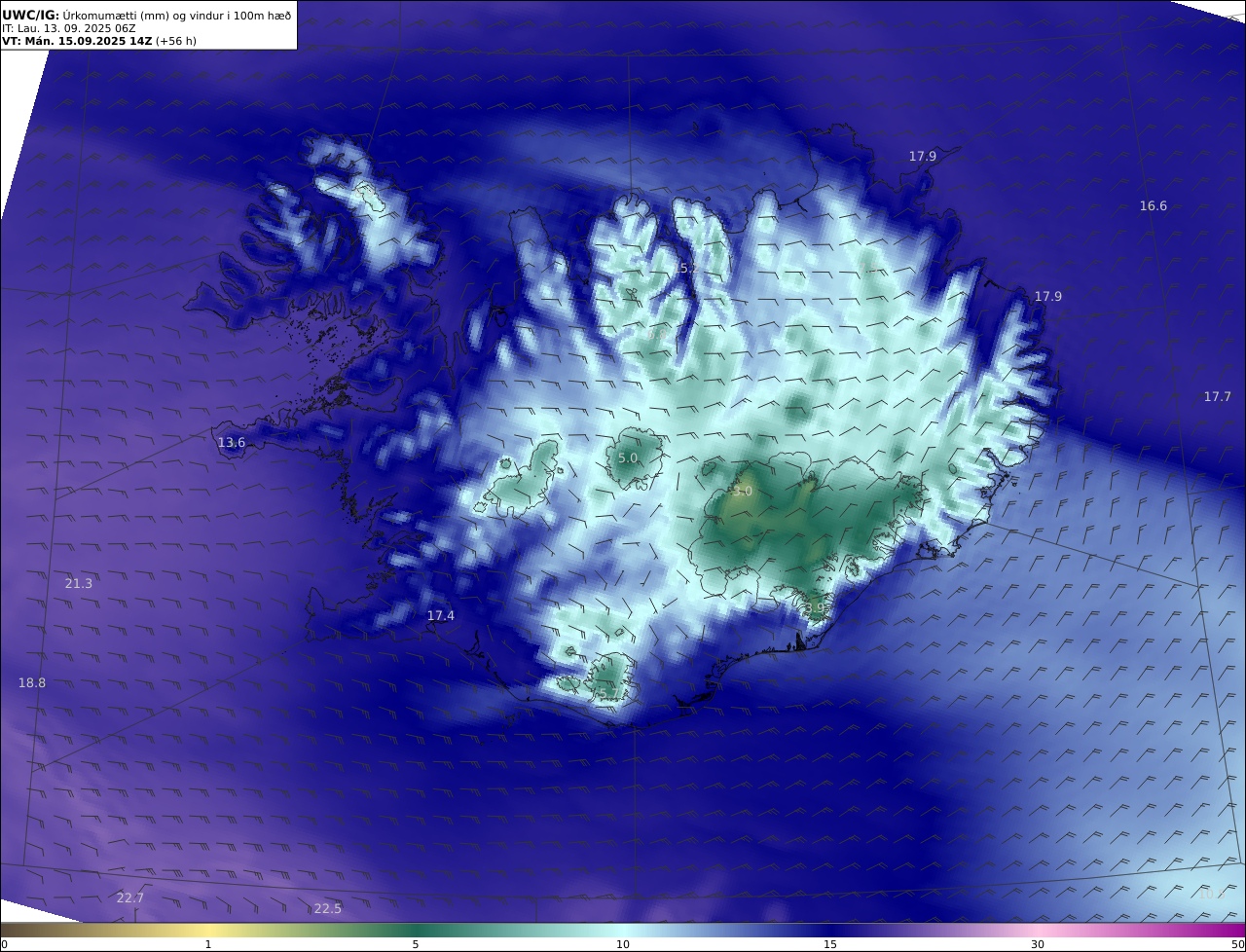Click the 13.6 wind value label
Image resolution: width=1246 pixels, height=952 pixels.
pyautogui.click(x=232, y=442)
